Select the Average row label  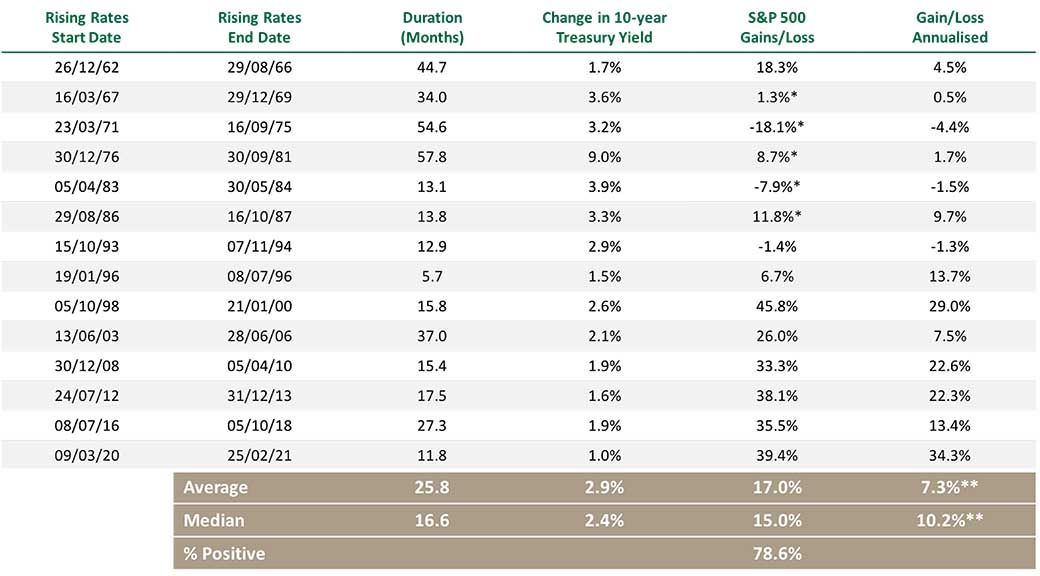(x=216, y=488)
